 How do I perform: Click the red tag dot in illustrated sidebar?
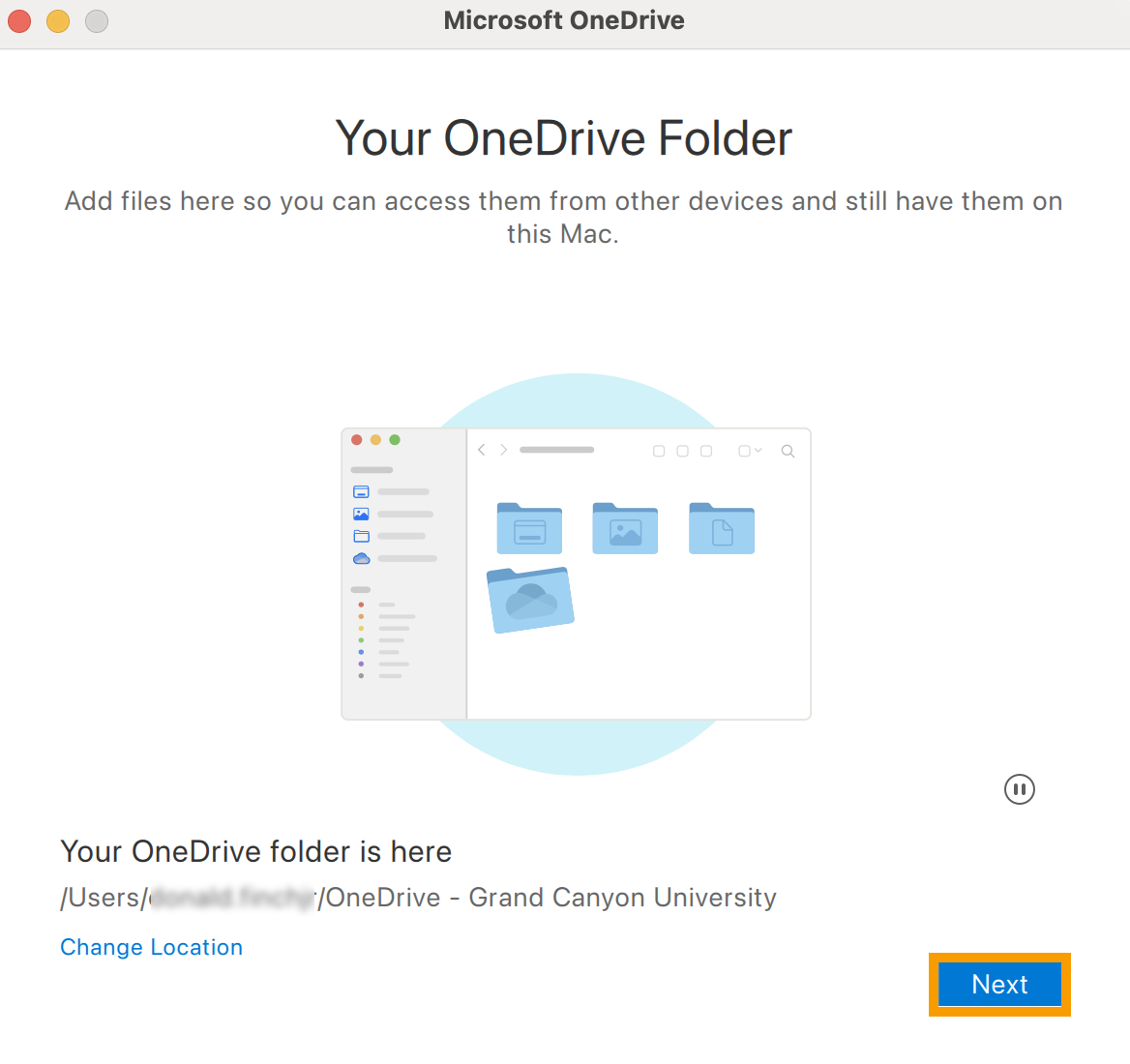(x=361, y=605)
